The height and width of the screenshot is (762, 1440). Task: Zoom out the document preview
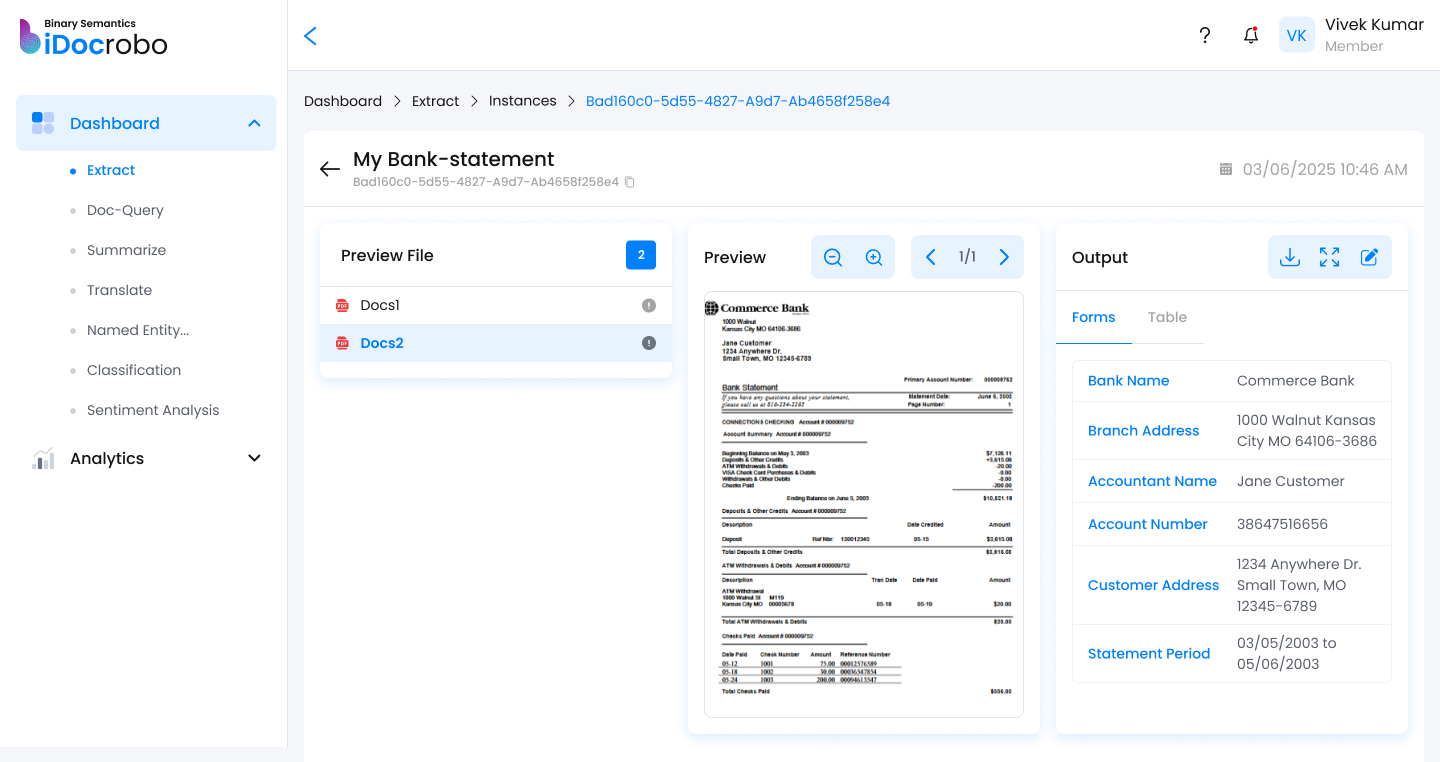(832, 257)
